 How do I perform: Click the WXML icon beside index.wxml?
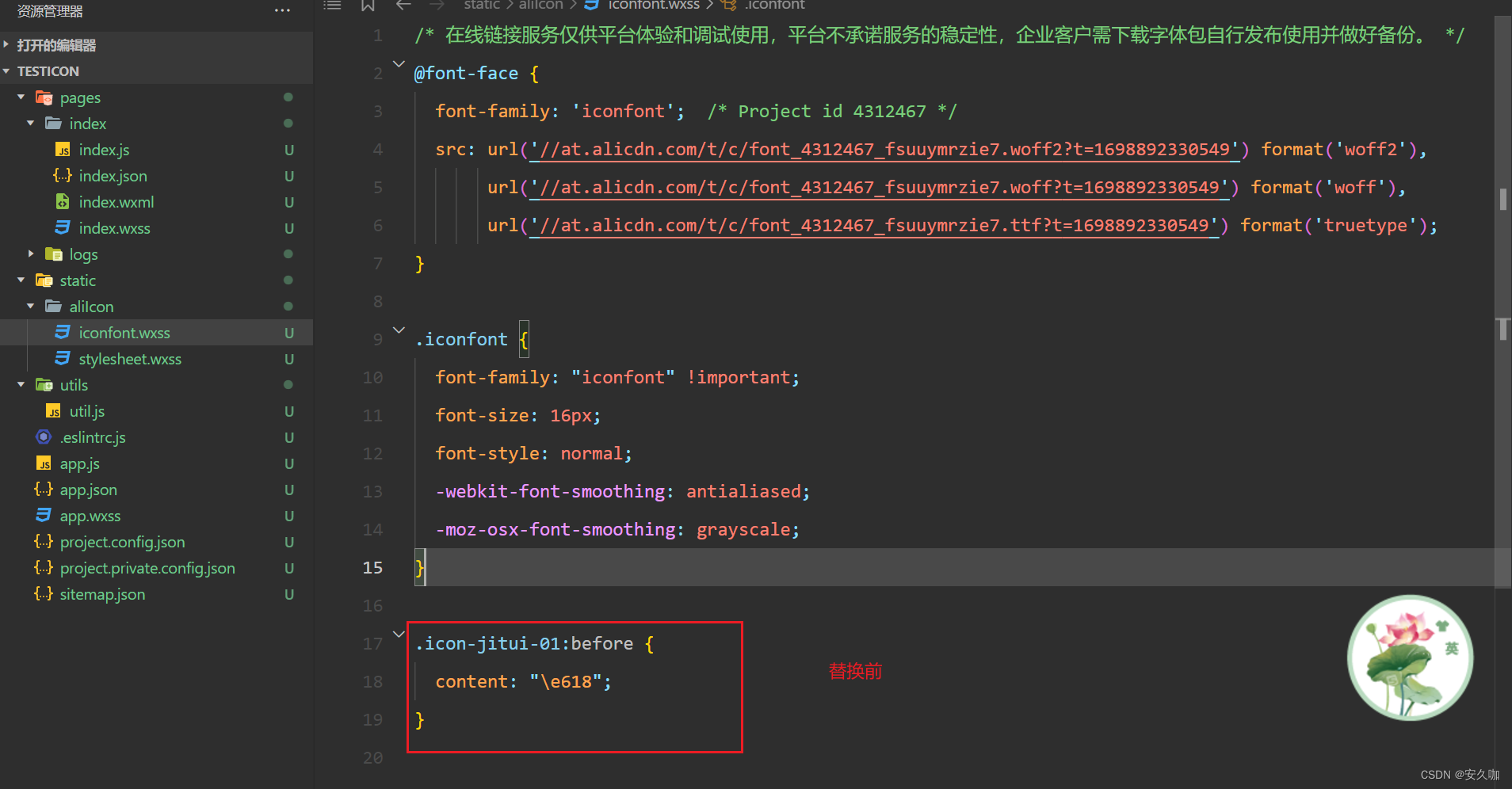(x=63, y=202)
